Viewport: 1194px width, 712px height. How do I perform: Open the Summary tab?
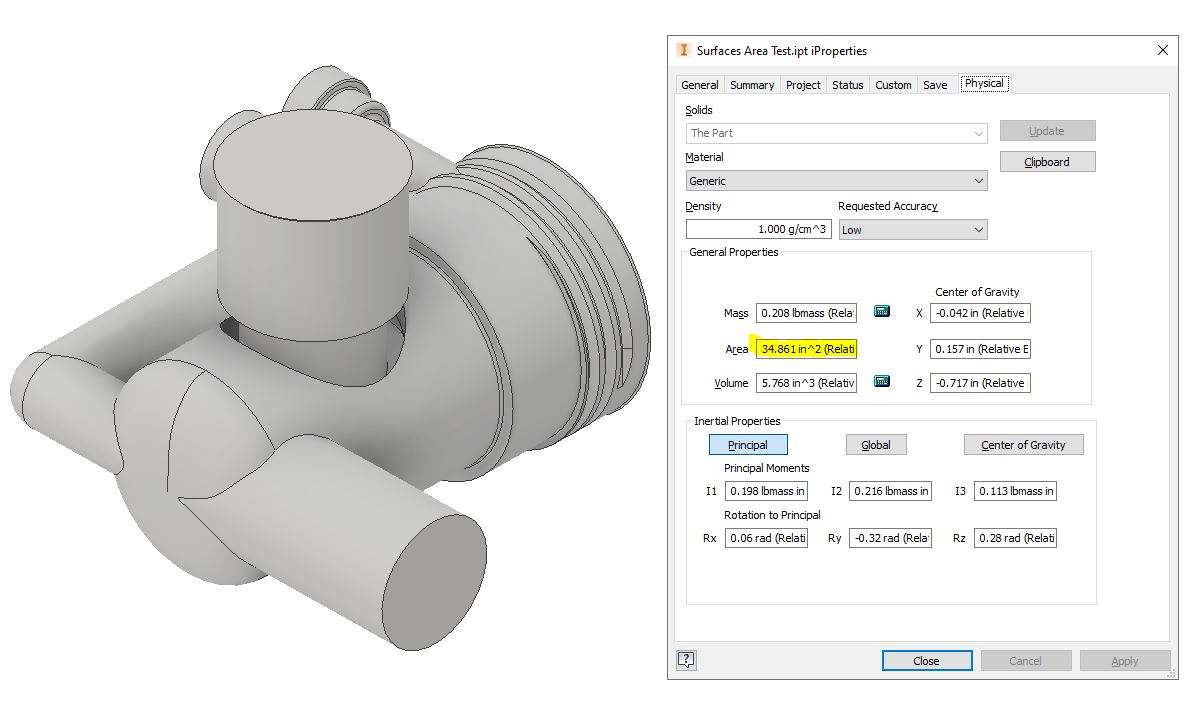tap(752, 85)
